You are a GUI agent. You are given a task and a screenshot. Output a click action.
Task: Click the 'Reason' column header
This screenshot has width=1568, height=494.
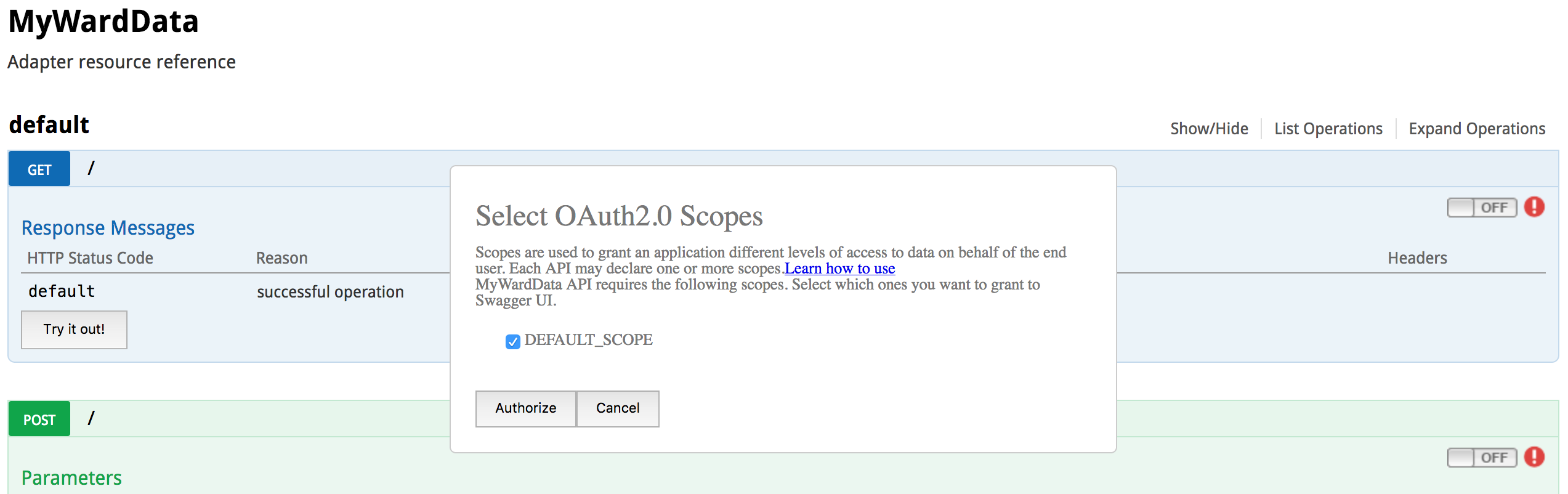click(282, 258)
